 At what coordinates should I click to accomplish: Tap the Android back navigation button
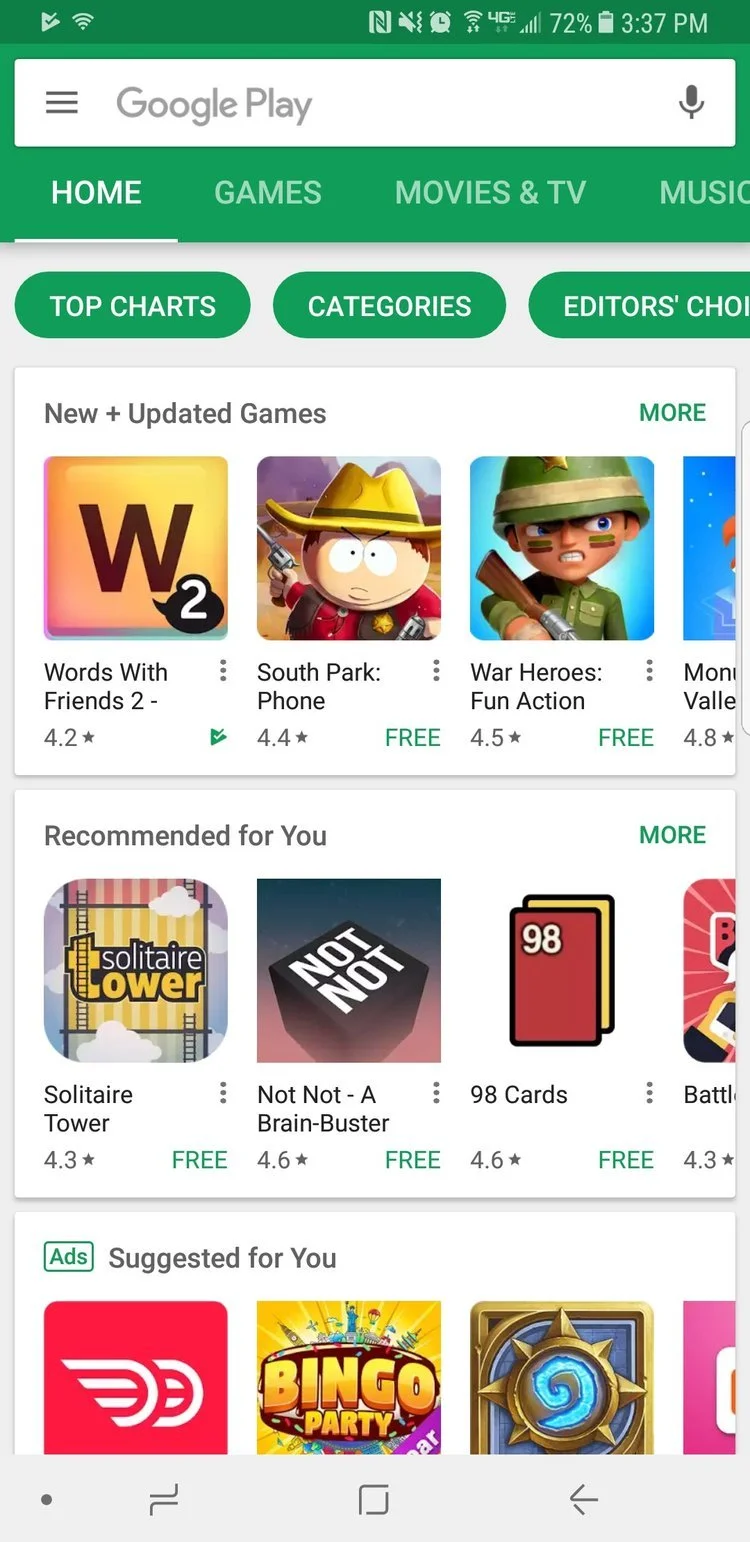tap(583, 1499)
